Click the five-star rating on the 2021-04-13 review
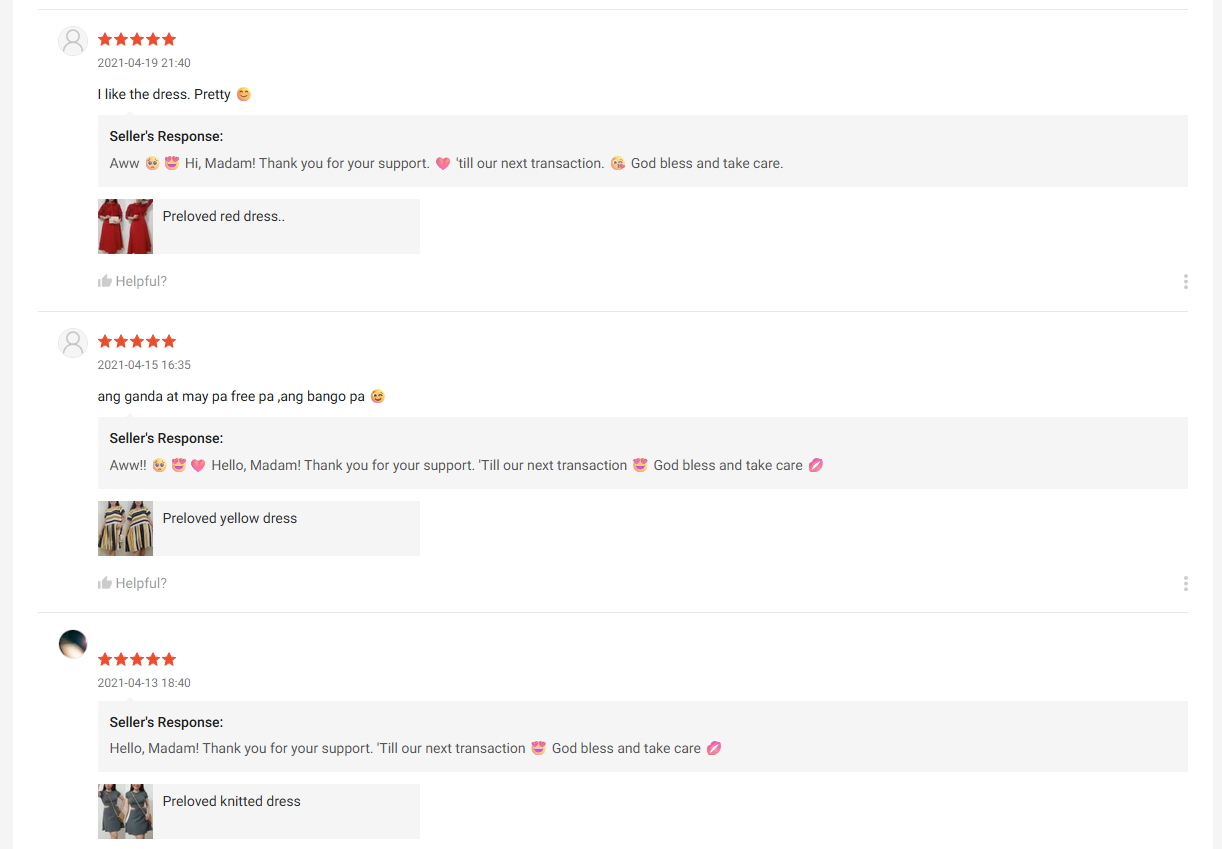 [137, 660]
